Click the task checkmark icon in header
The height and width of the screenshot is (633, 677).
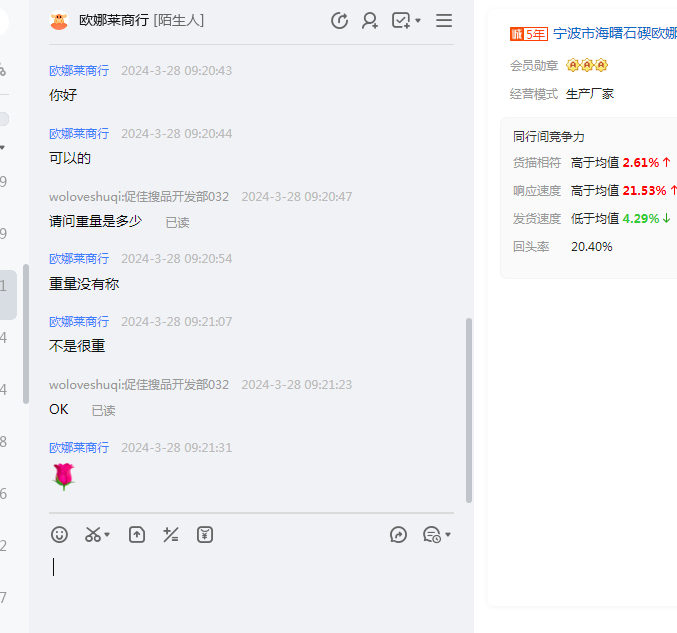click(401, 20)
